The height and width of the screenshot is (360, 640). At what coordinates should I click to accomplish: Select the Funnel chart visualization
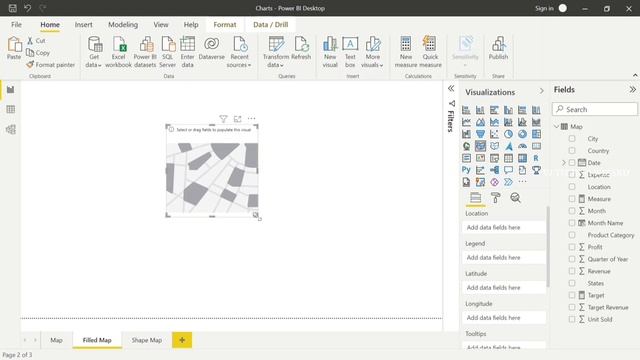tap(480, 134)
